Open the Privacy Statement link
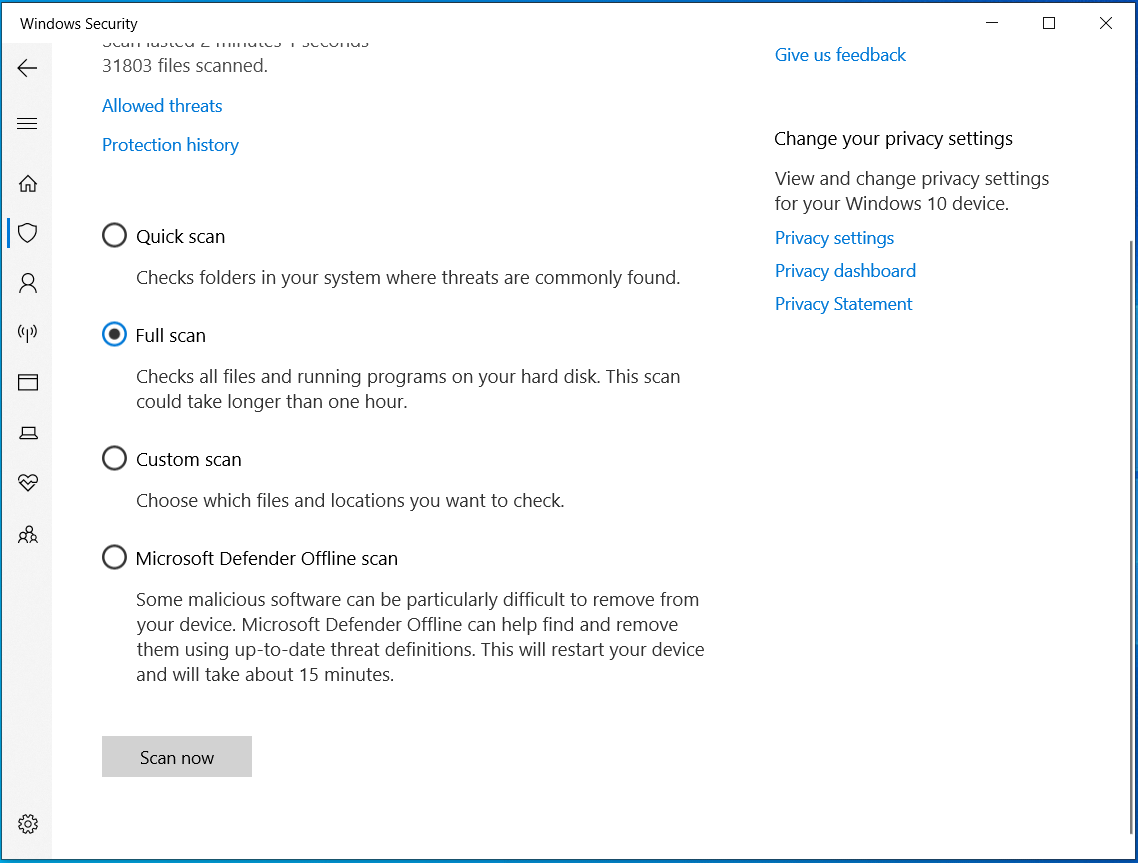The width and height of the screenshot is (1138, 863). point(843,304)
